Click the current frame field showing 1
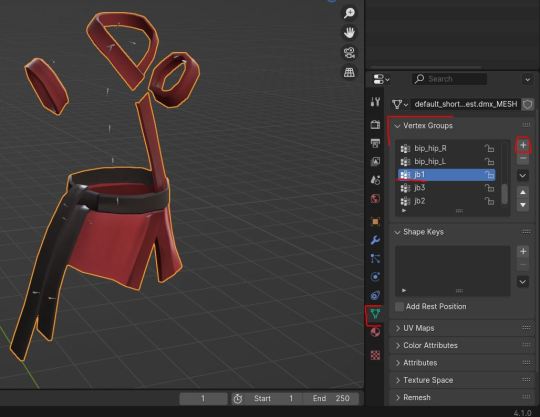Screen dimensions: 540x417 coord(203,399)
